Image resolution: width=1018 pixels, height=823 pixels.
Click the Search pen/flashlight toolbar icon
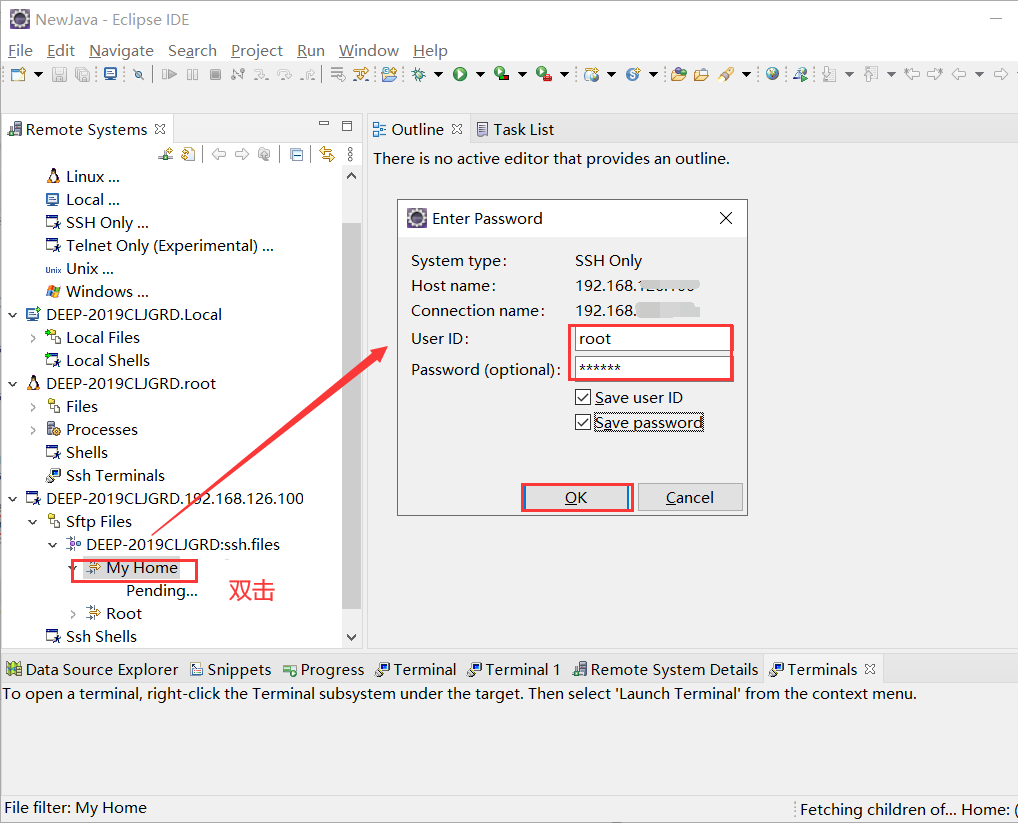click(x=726, y=75)
